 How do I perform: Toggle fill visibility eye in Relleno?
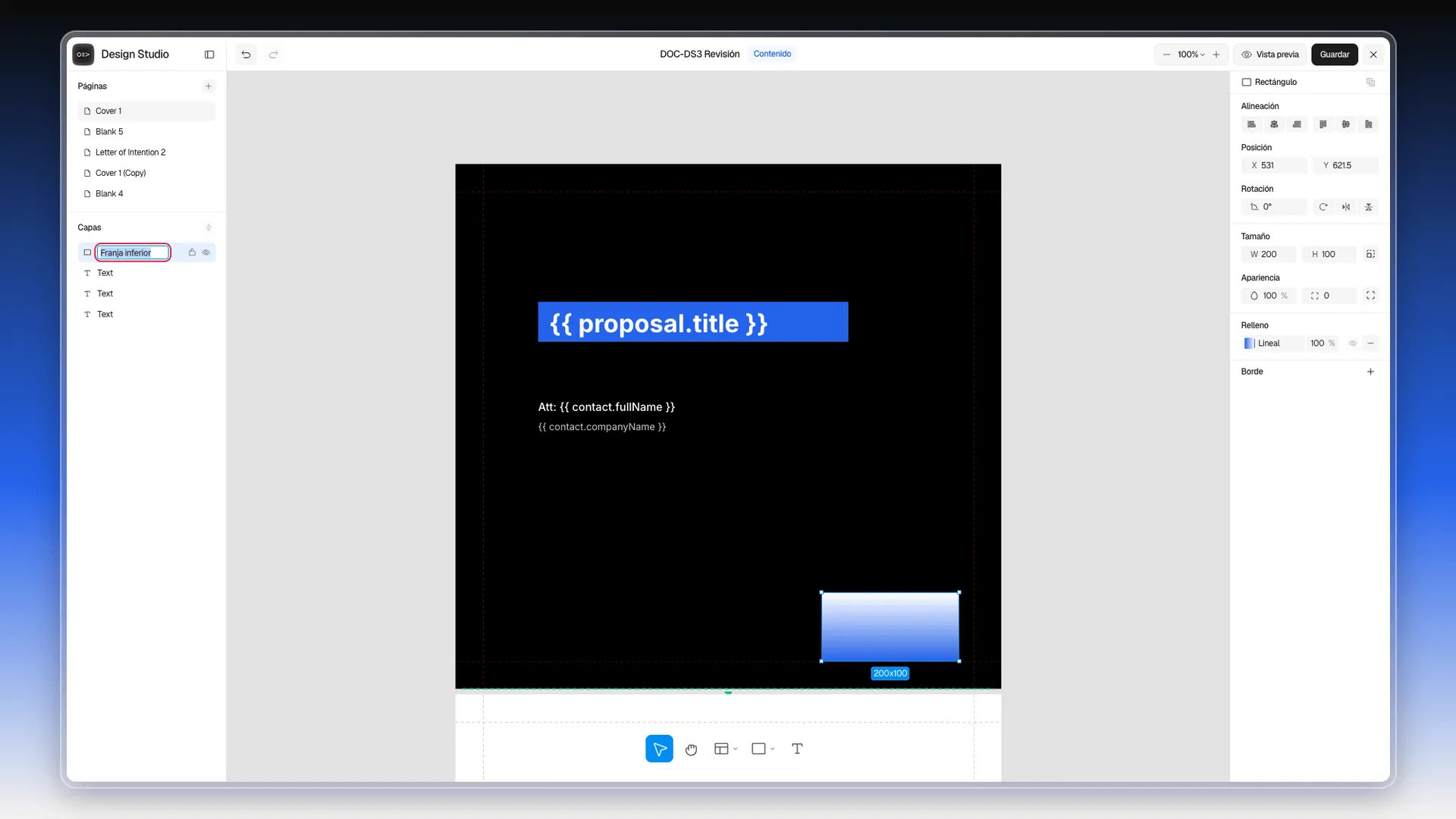[1352, 344]
